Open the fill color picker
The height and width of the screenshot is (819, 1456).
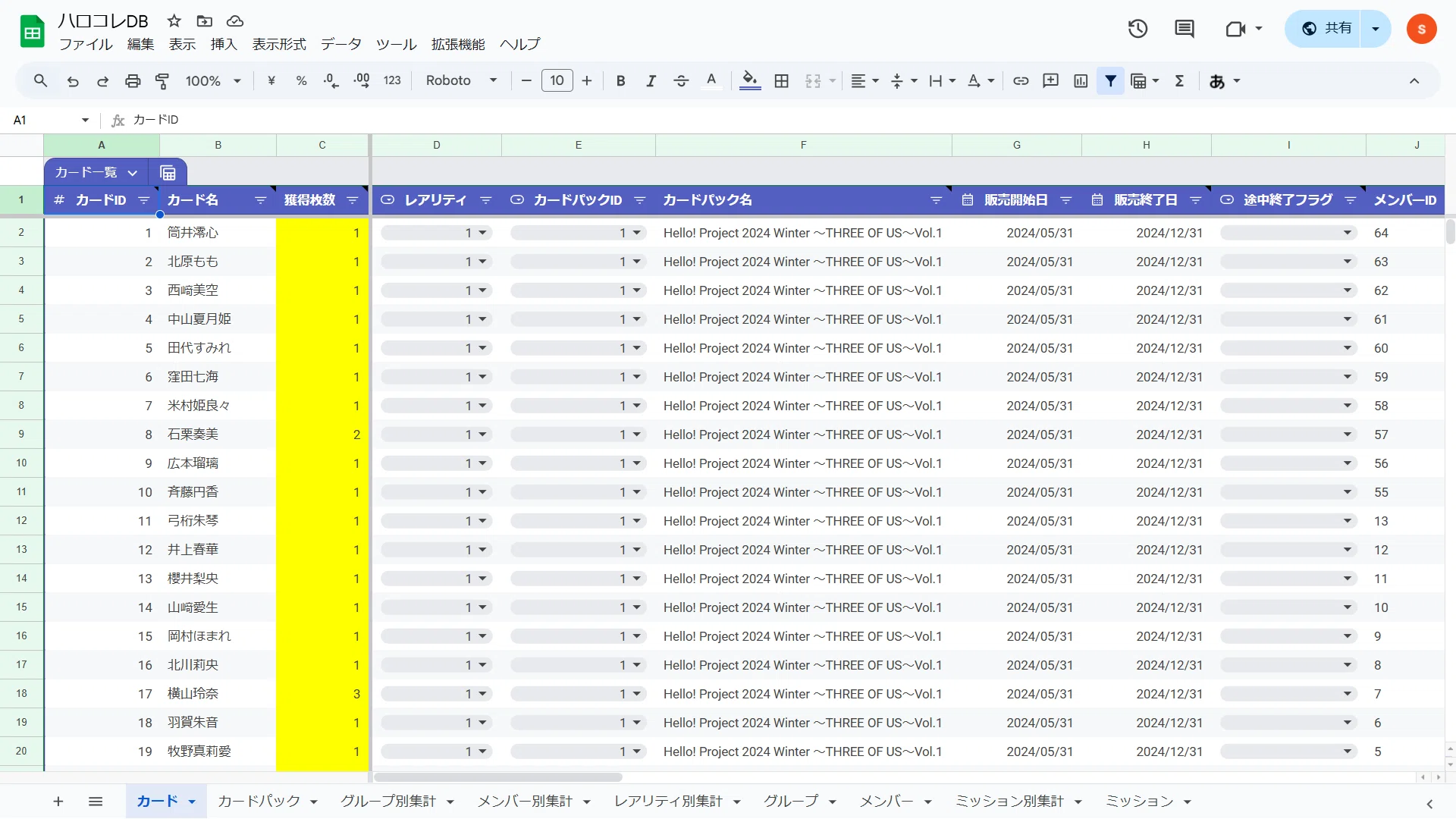(750, 80)
